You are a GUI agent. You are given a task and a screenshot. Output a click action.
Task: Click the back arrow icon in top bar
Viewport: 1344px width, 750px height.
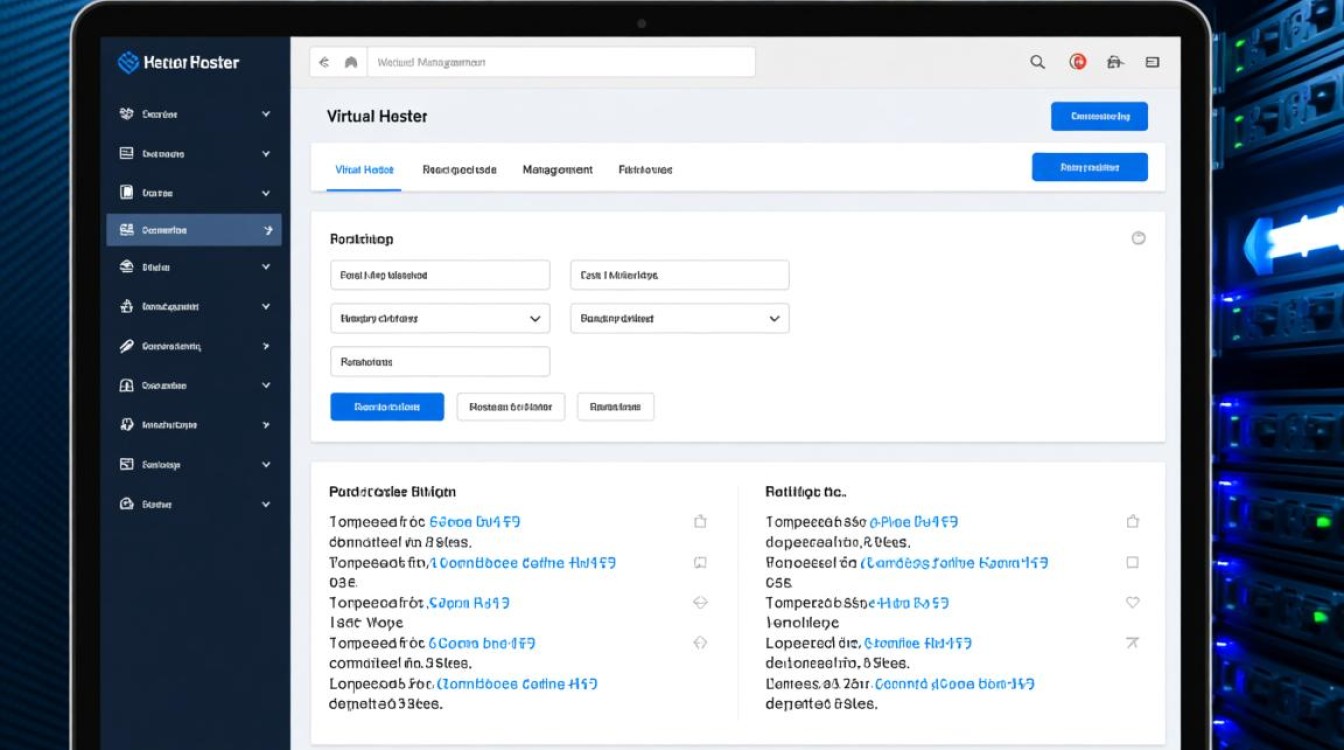[324, 62]
